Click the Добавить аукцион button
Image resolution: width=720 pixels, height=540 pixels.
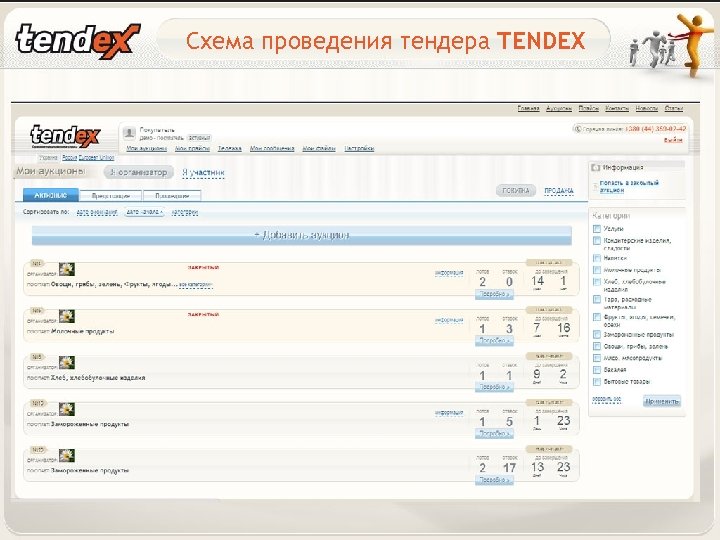point(302,235)
